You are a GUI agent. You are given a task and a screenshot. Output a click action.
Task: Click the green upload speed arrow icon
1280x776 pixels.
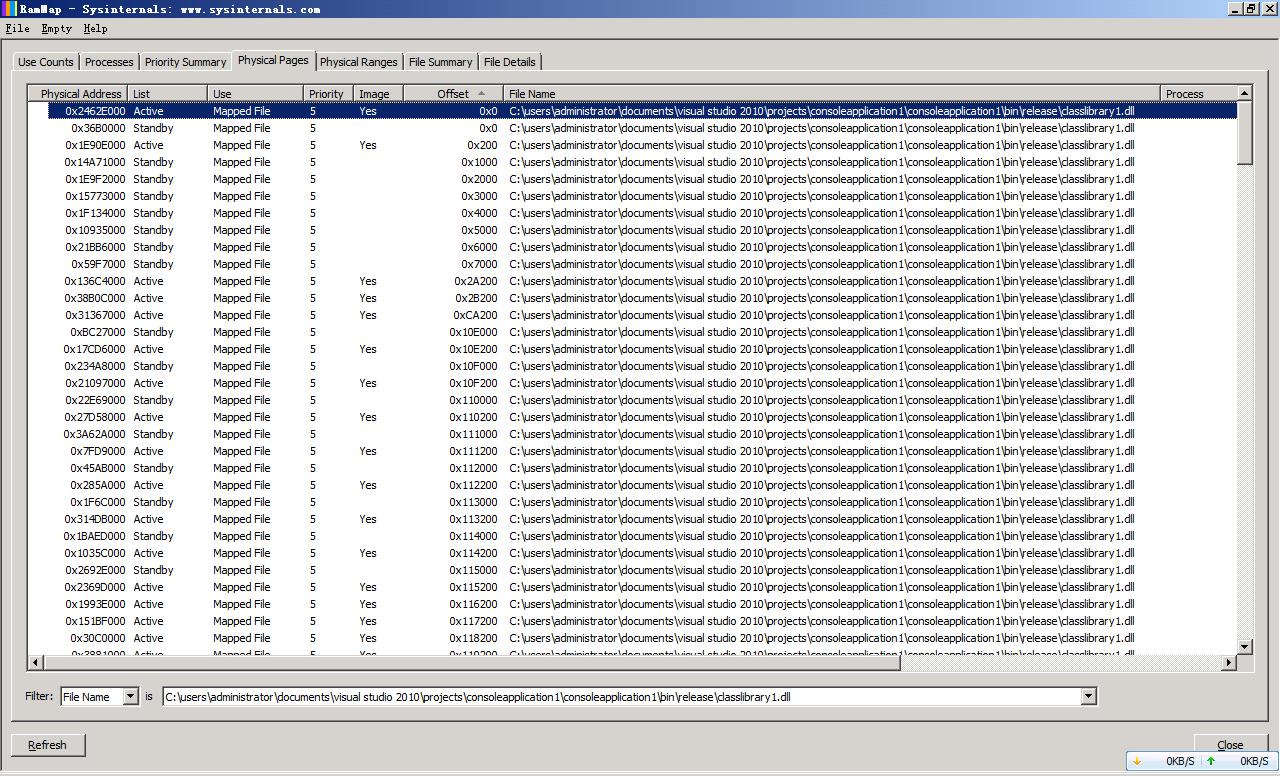pyautogui.click(x=1211, y=761)
